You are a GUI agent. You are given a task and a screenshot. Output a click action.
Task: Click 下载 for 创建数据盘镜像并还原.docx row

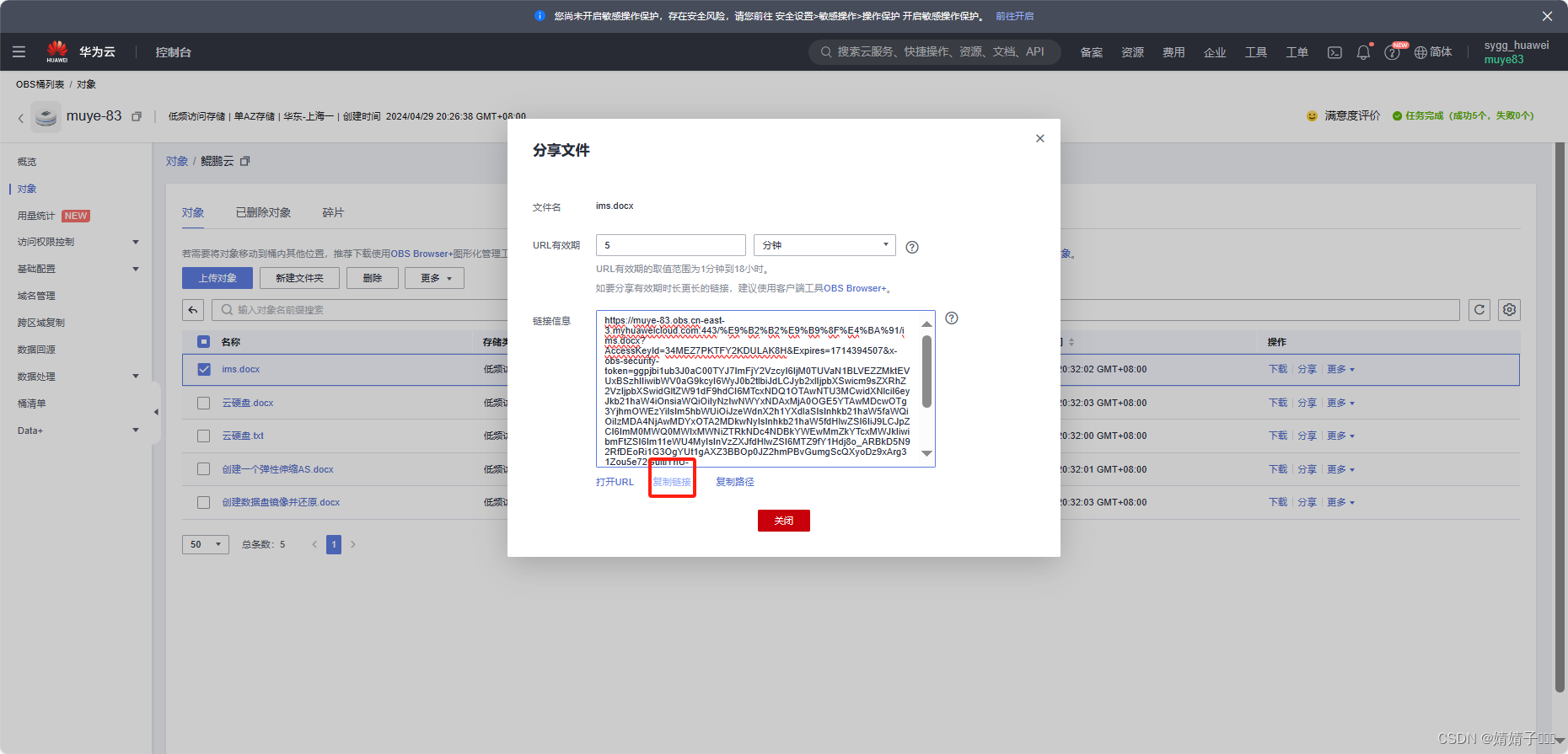1278,502
